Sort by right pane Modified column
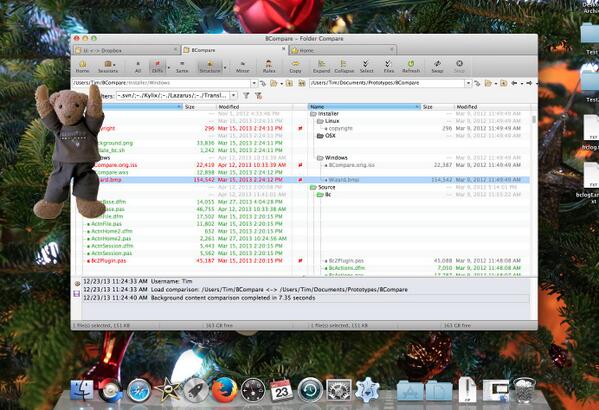This screenshot has width=599, height=410. click(492, 107)
